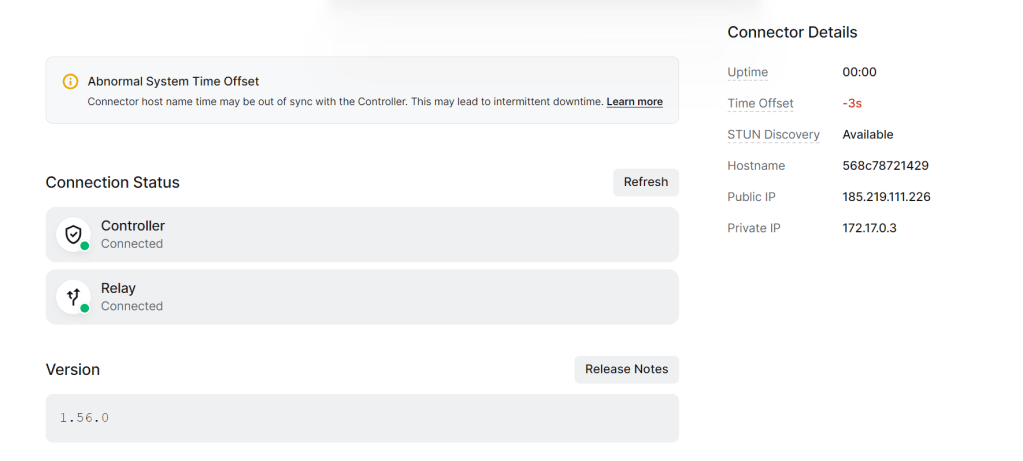This screenshot has height=461, width=1023.
Task: Click the Controller shield icon
Action: pyautogui.click(x=73, y=234)
